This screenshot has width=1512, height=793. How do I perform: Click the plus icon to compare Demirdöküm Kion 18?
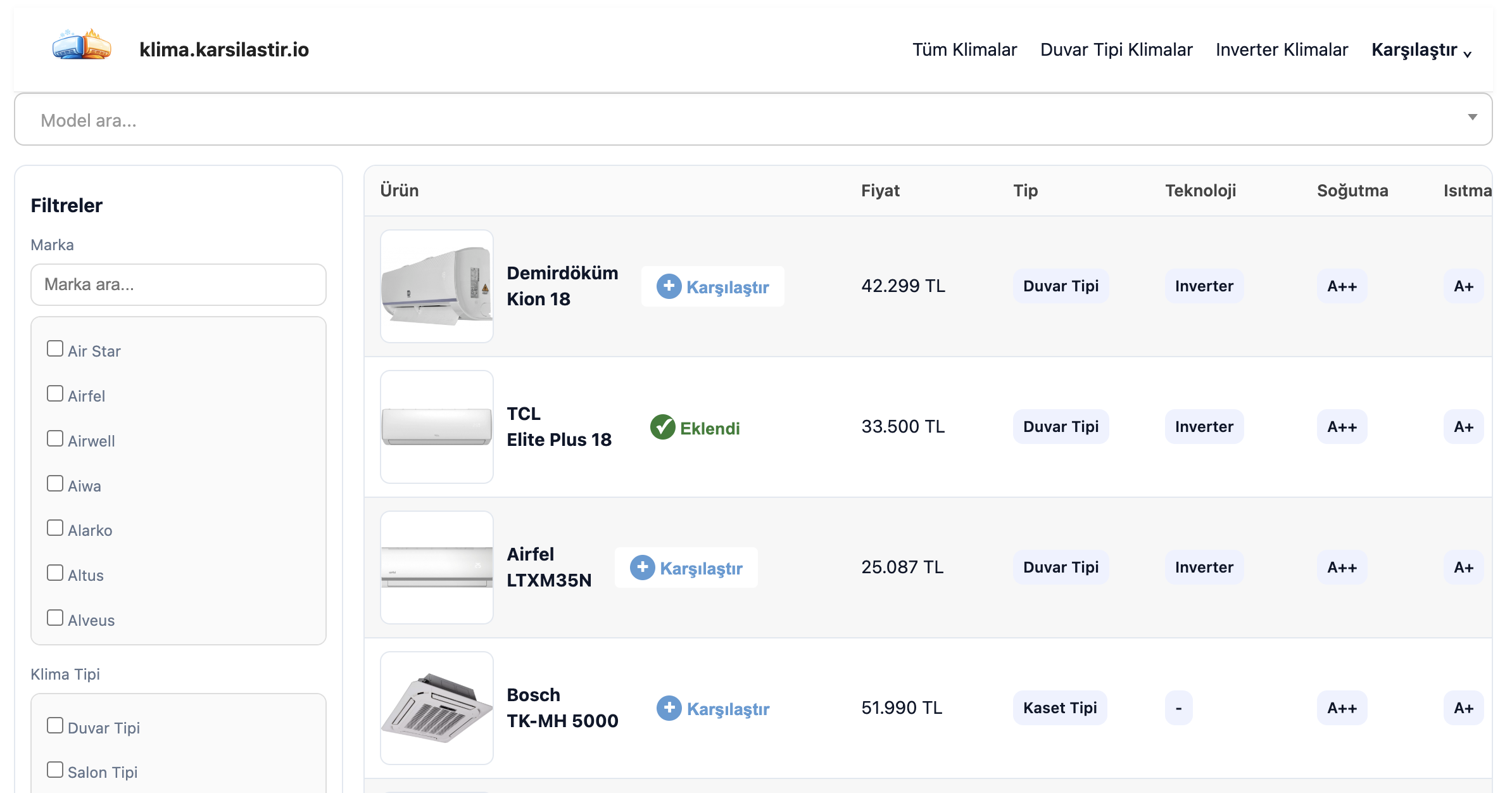tap(669, 286)
